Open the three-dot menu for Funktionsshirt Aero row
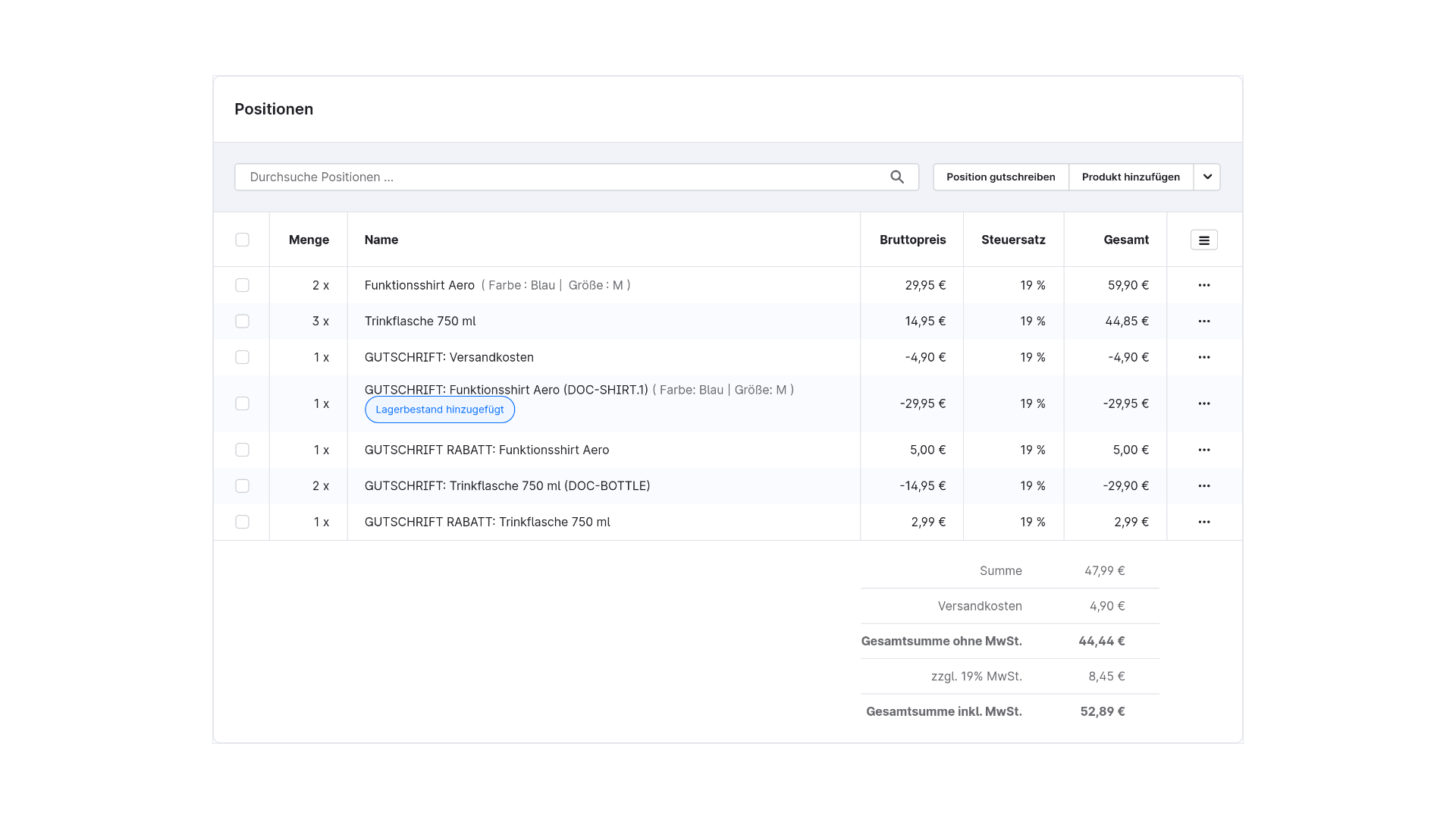The image size is (1456, 819). tap(1204, 285)
